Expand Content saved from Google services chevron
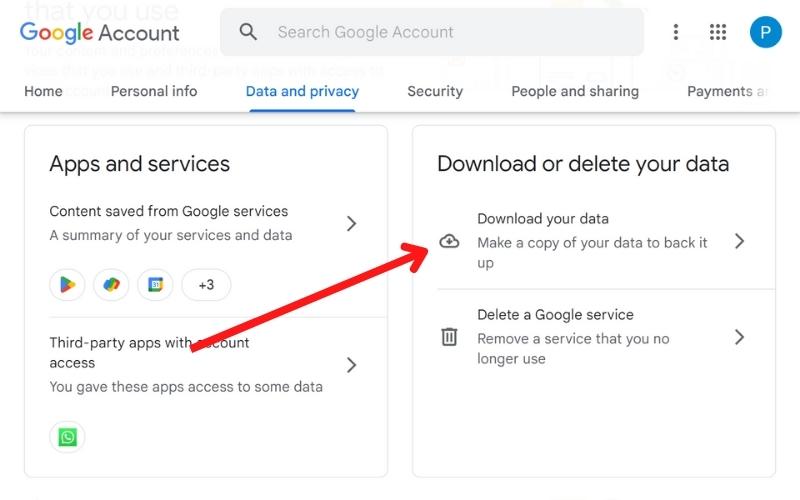The height and width of the screenshot is (500, 800). [351, 224]
